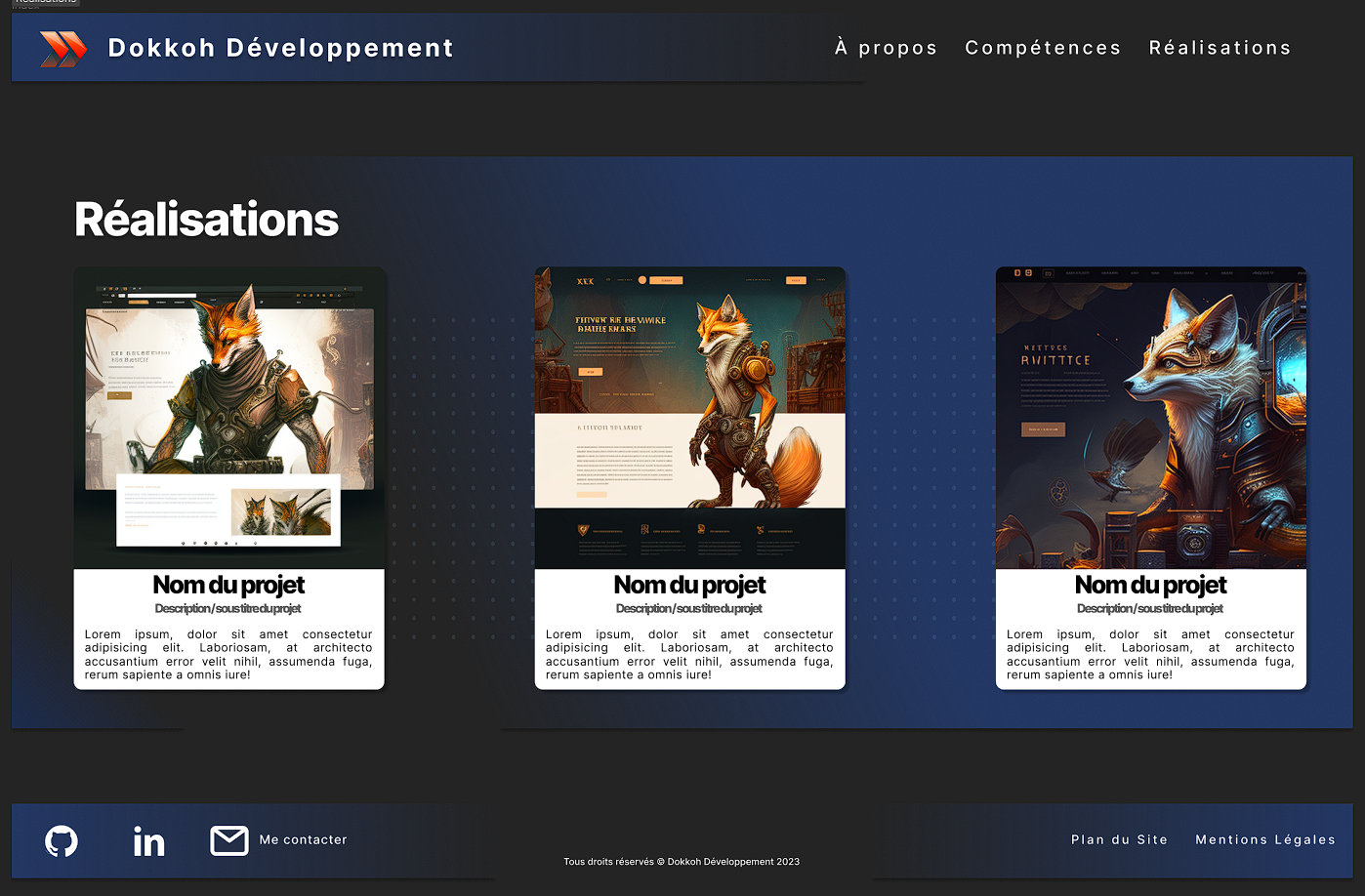Screen dimensions: 1365x896
Task: Open the rightmost blue armored fox screenshot
Action: [x=1150, y=417]
